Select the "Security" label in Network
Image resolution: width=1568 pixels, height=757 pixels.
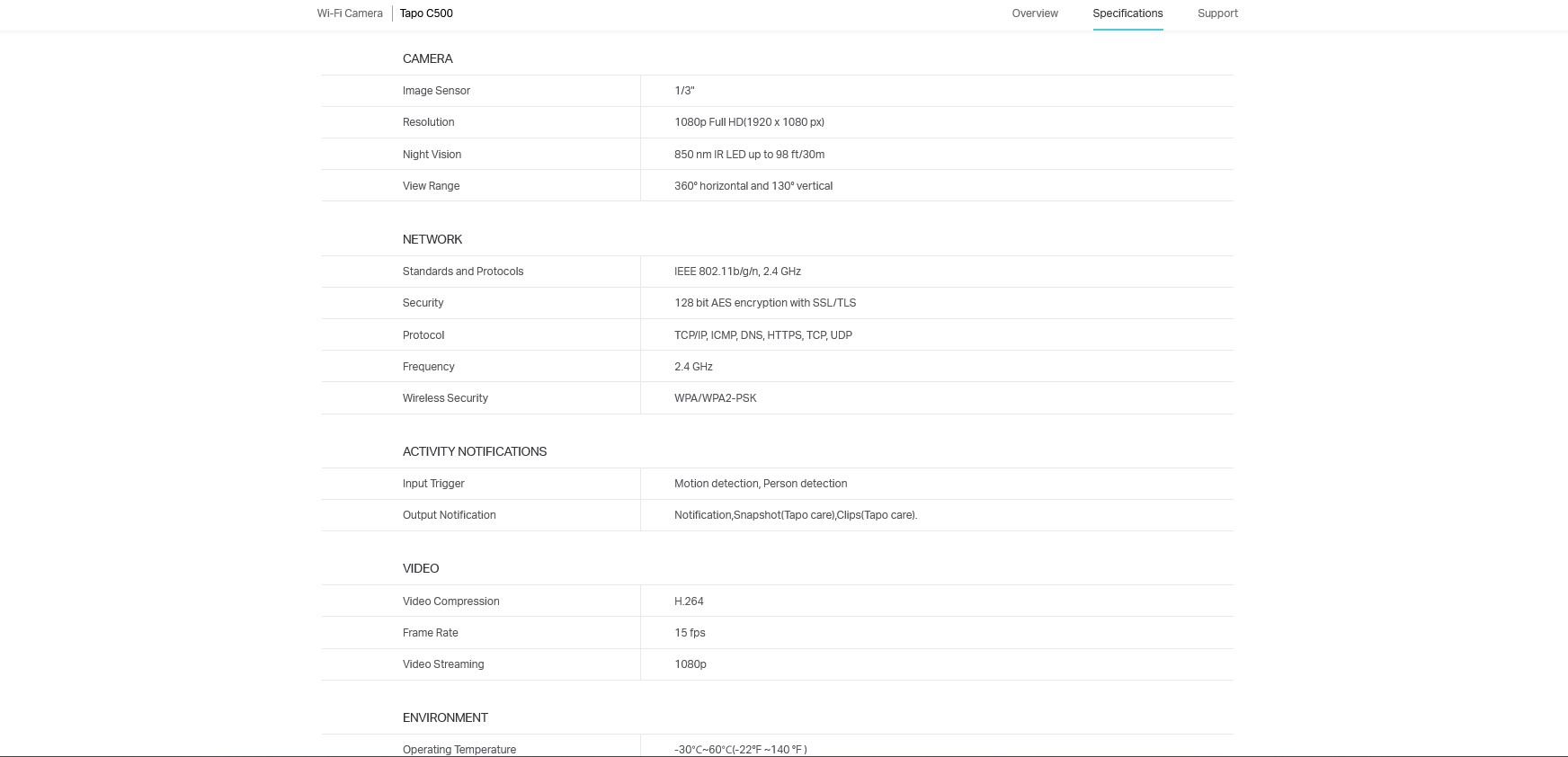click(x=423, y=303)
